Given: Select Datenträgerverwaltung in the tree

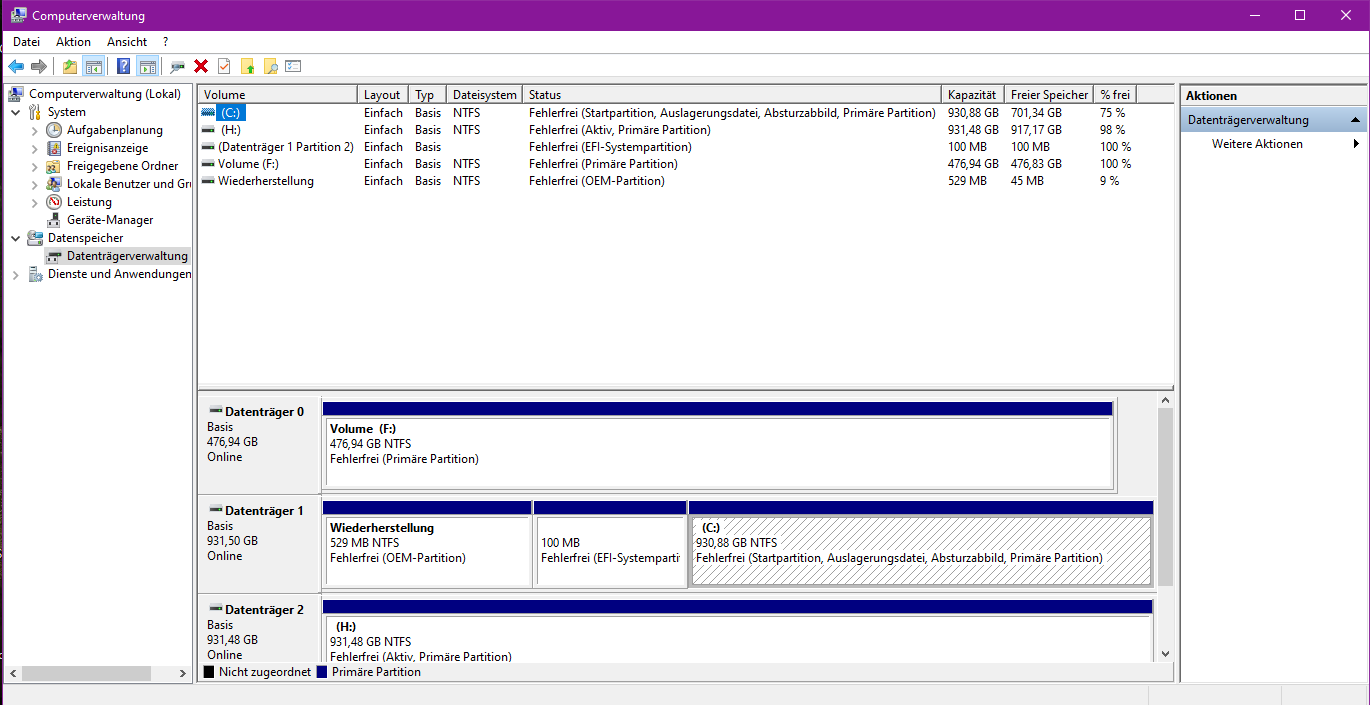Looking at the screenshot, I should [x=127, y=256].
